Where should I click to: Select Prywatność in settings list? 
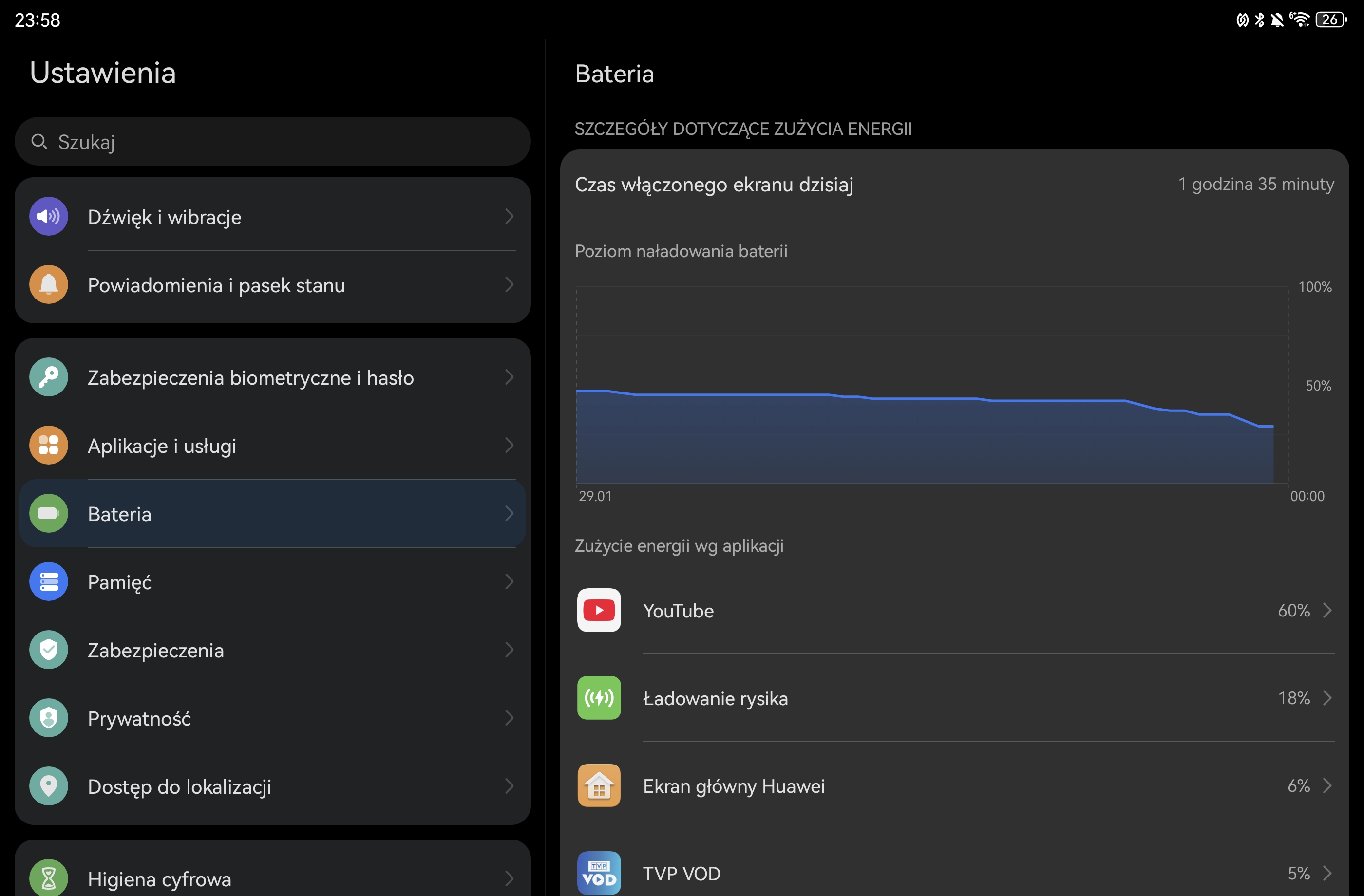pos(272,718)
